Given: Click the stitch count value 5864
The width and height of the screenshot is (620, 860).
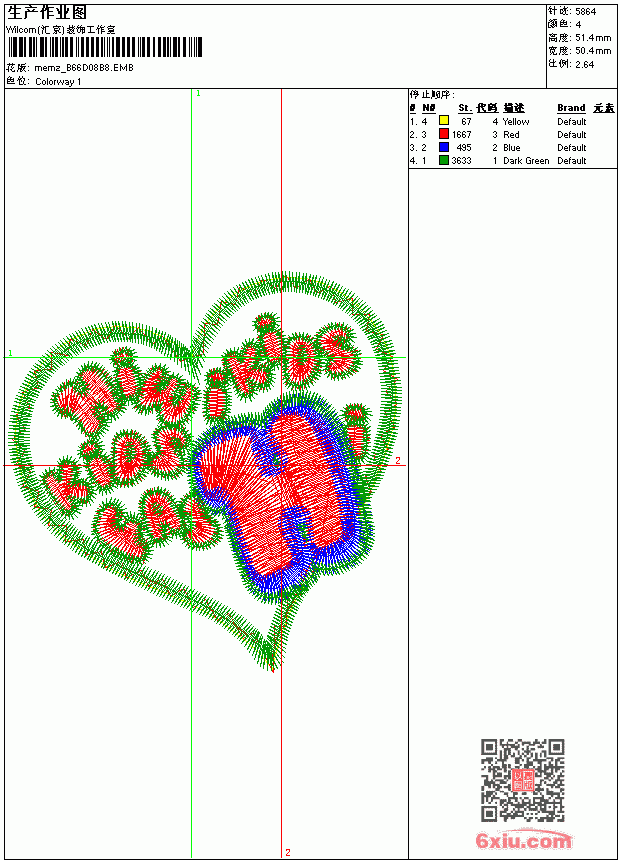Looking at the screenshot, I should pos(585,11).
